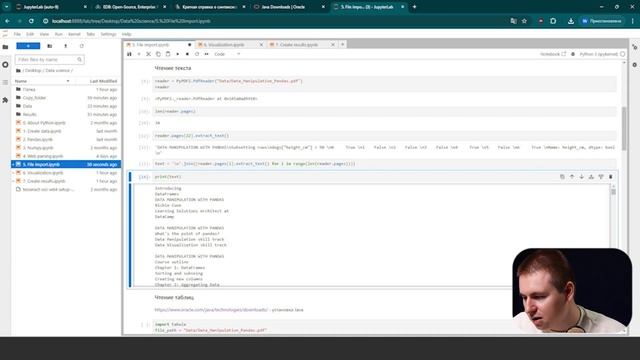Move the active cell down

(582, 177)
